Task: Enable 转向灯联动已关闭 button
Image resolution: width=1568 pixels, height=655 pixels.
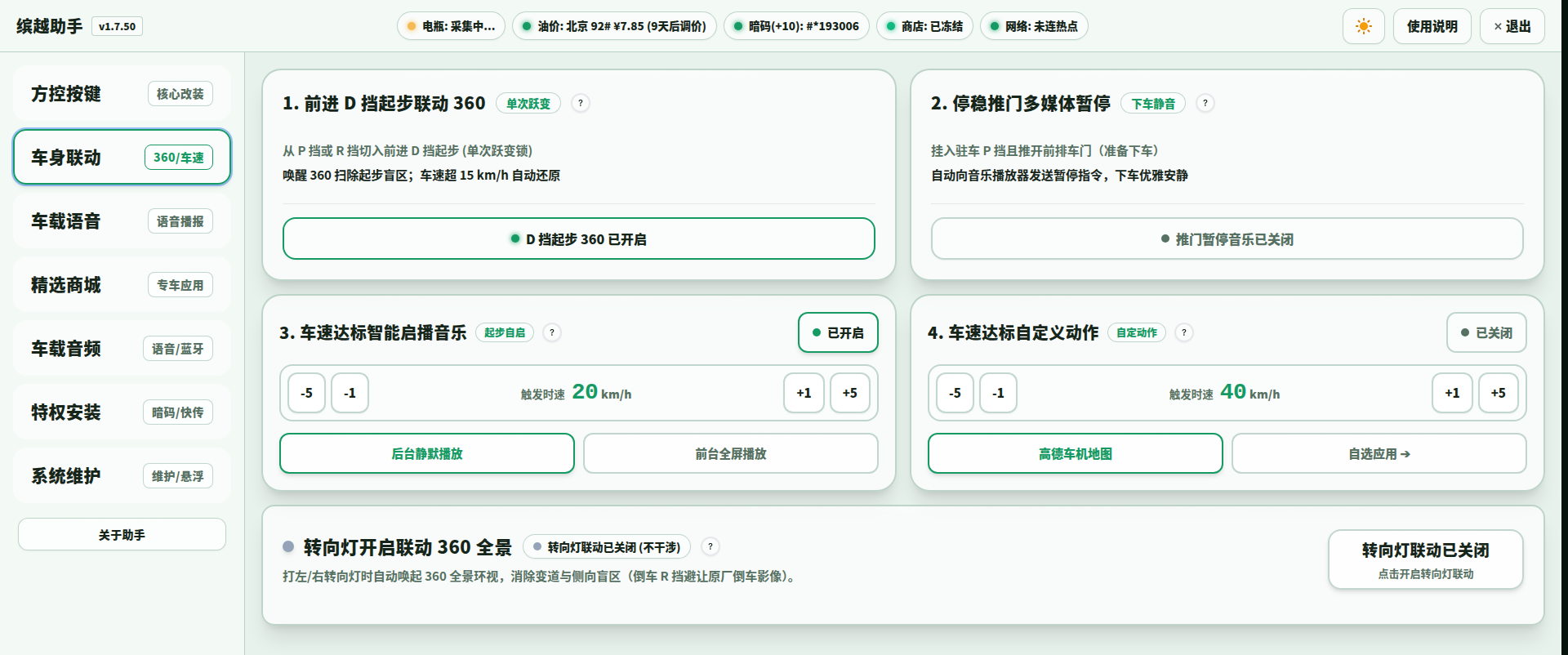Action: tap(1426, 559)
